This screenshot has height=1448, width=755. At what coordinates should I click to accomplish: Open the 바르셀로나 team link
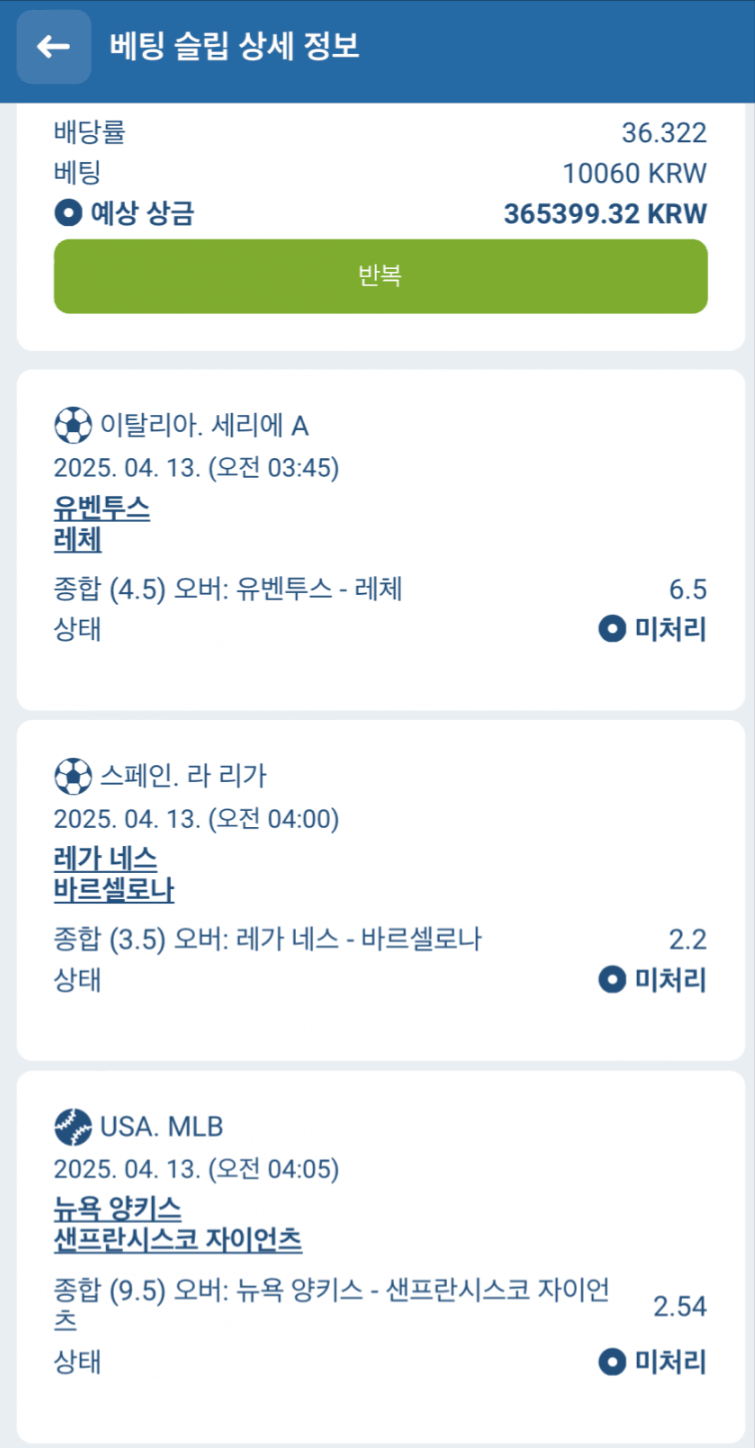(115, 890)
